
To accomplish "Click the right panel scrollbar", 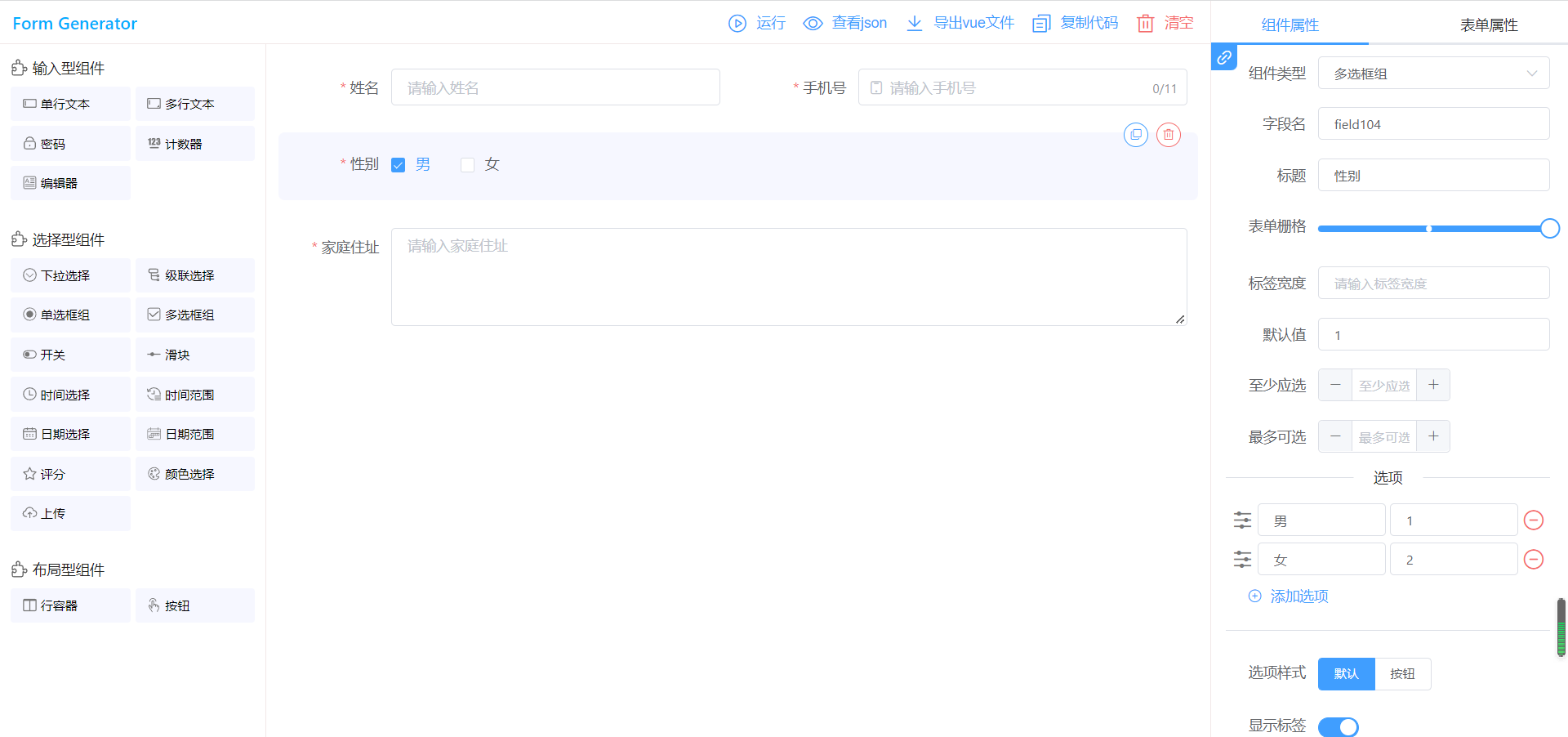I will 1561,628.
